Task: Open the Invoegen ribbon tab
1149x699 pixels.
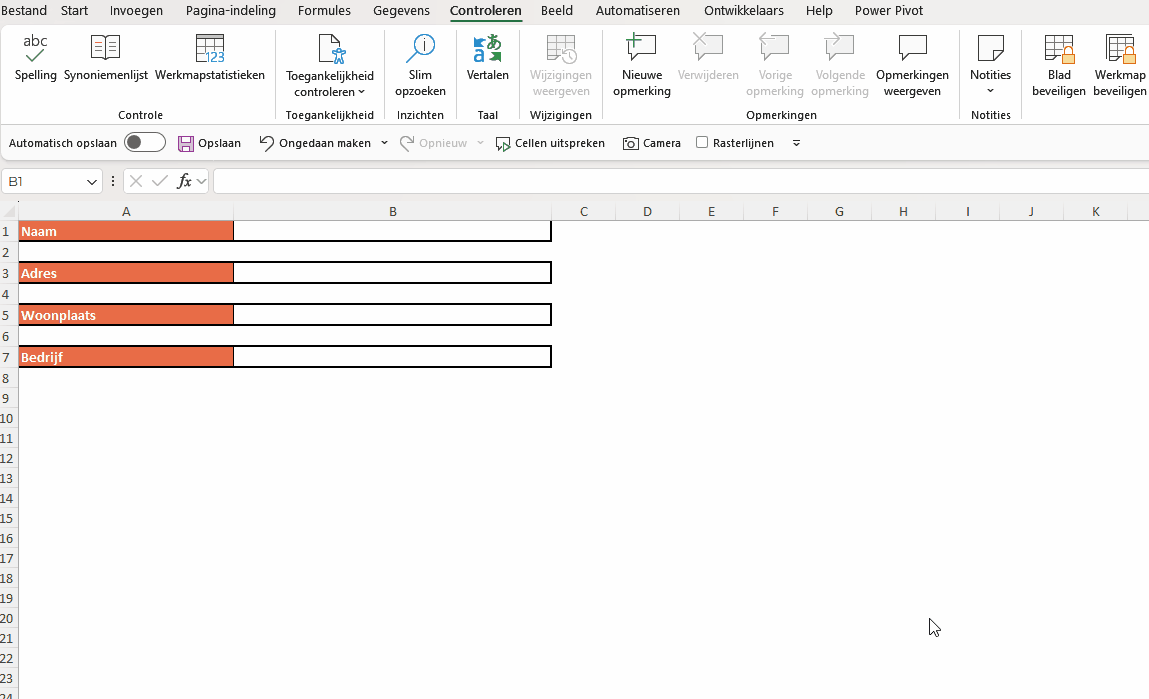Action: click(136, 11)
